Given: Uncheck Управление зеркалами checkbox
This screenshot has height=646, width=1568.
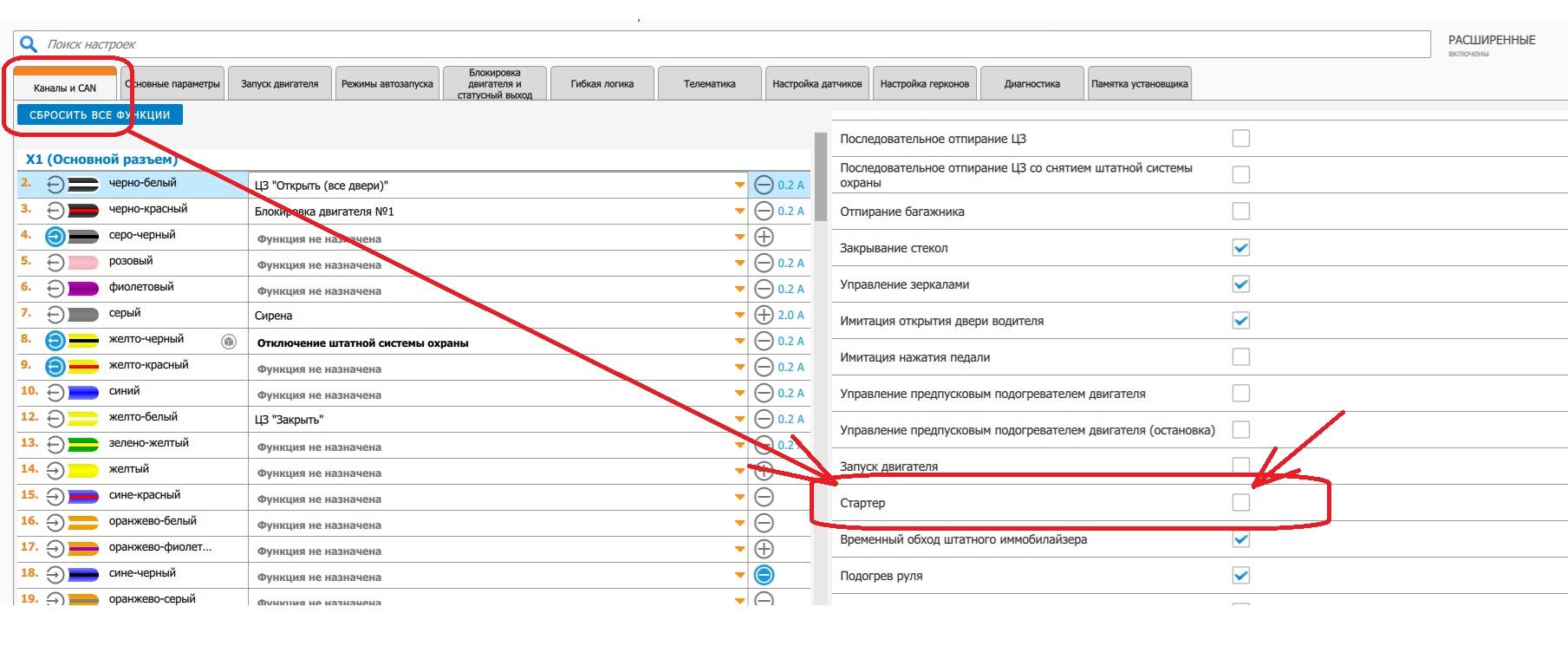Looking at the screenshot, I should click(1241, 284).
